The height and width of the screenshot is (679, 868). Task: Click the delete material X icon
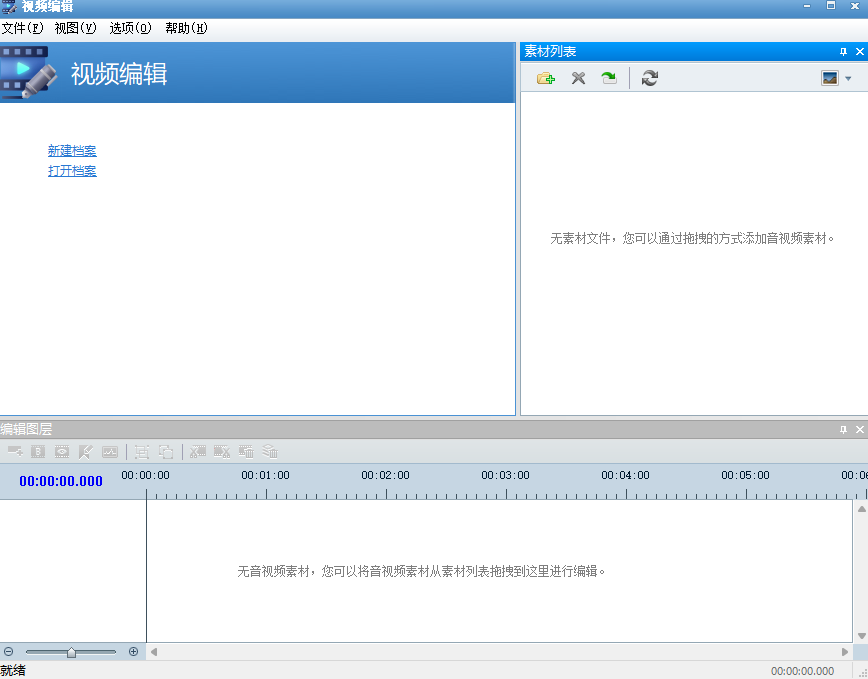pyautogui.click(x=578, y=78)
